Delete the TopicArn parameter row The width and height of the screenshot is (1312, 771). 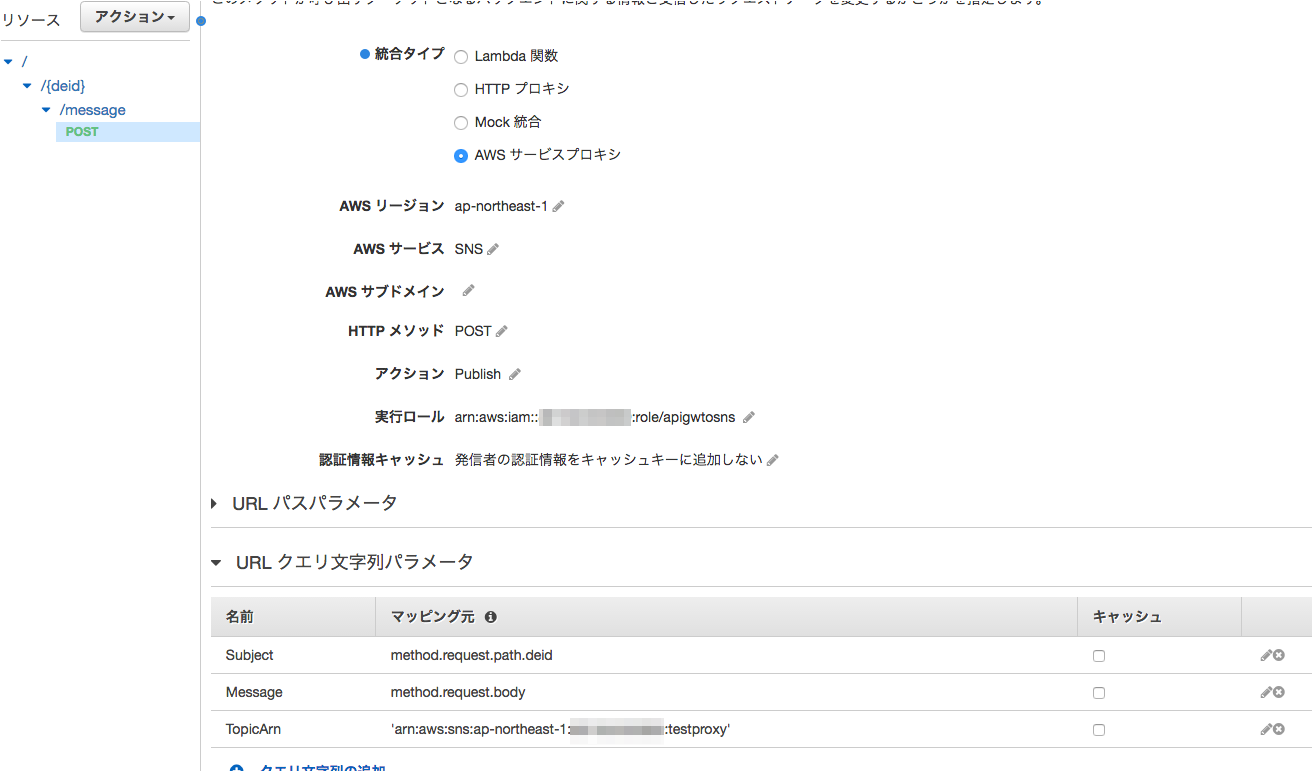point(1279,729)
